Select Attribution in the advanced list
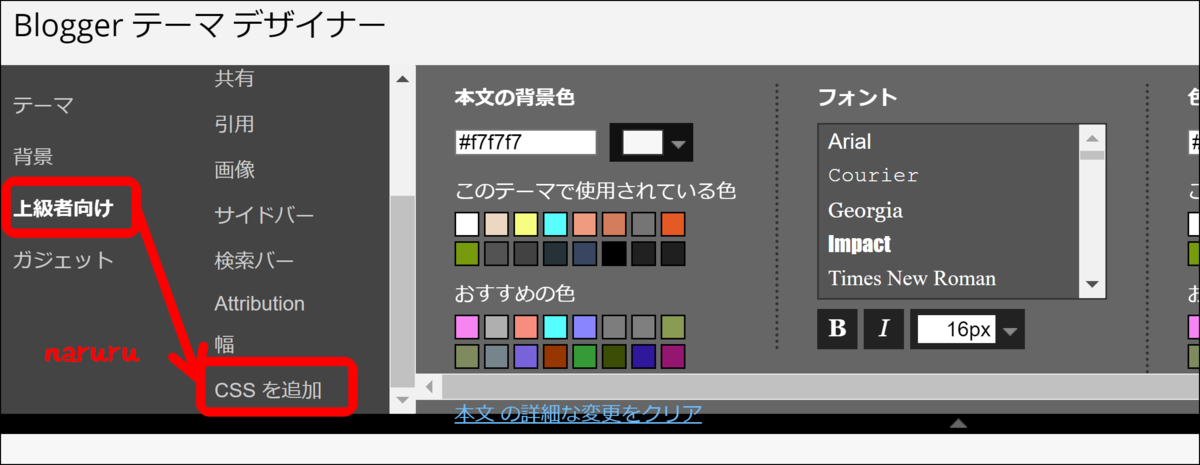The height and width of the screenshot is (465, 1200). click(x=259, y=303)
